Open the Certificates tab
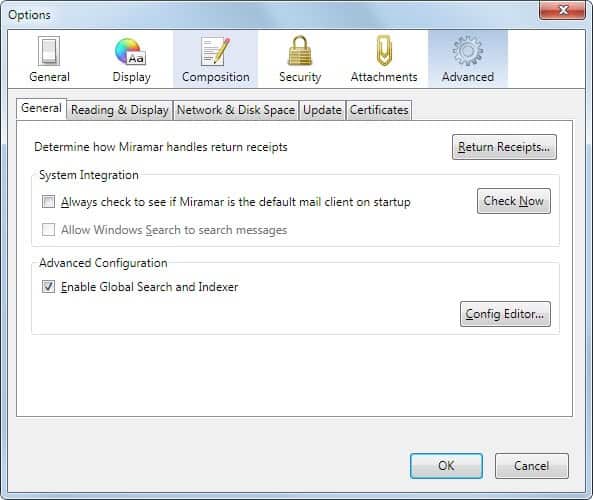The image size is (593, 500). 379,110
